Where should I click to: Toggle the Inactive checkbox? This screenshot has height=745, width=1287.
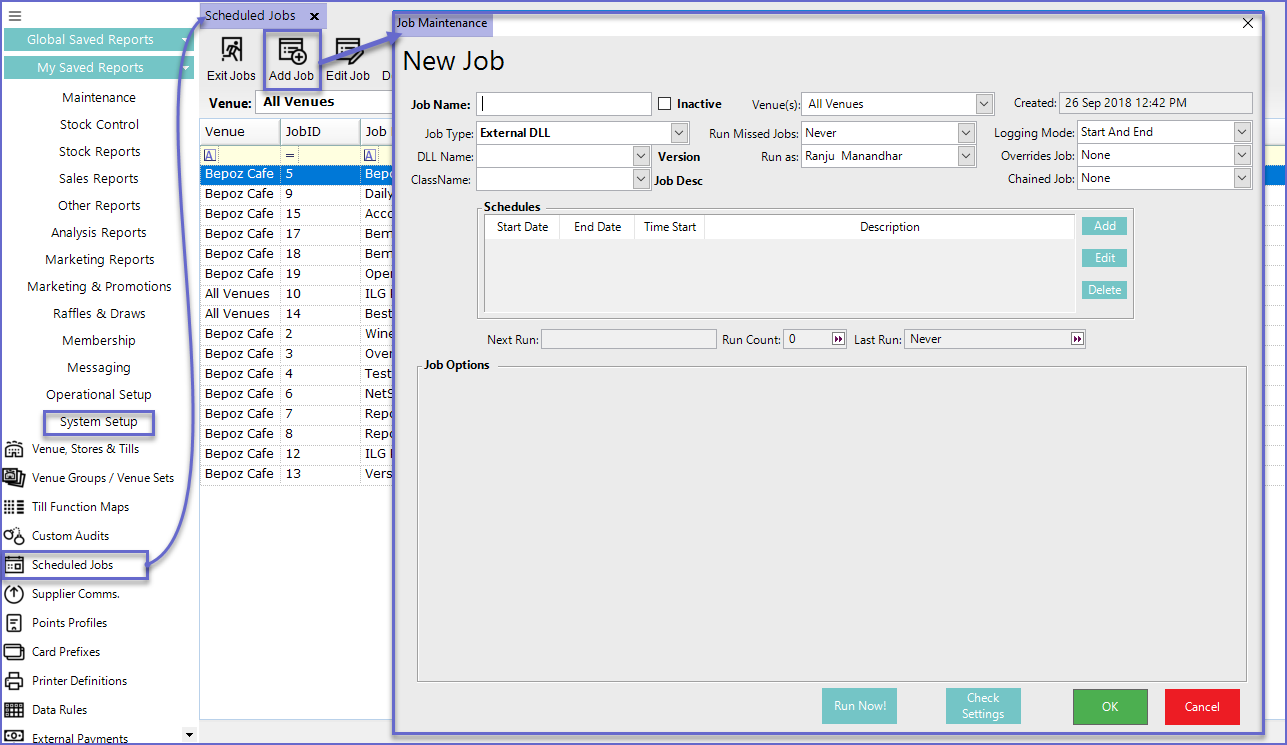[665, 104]
